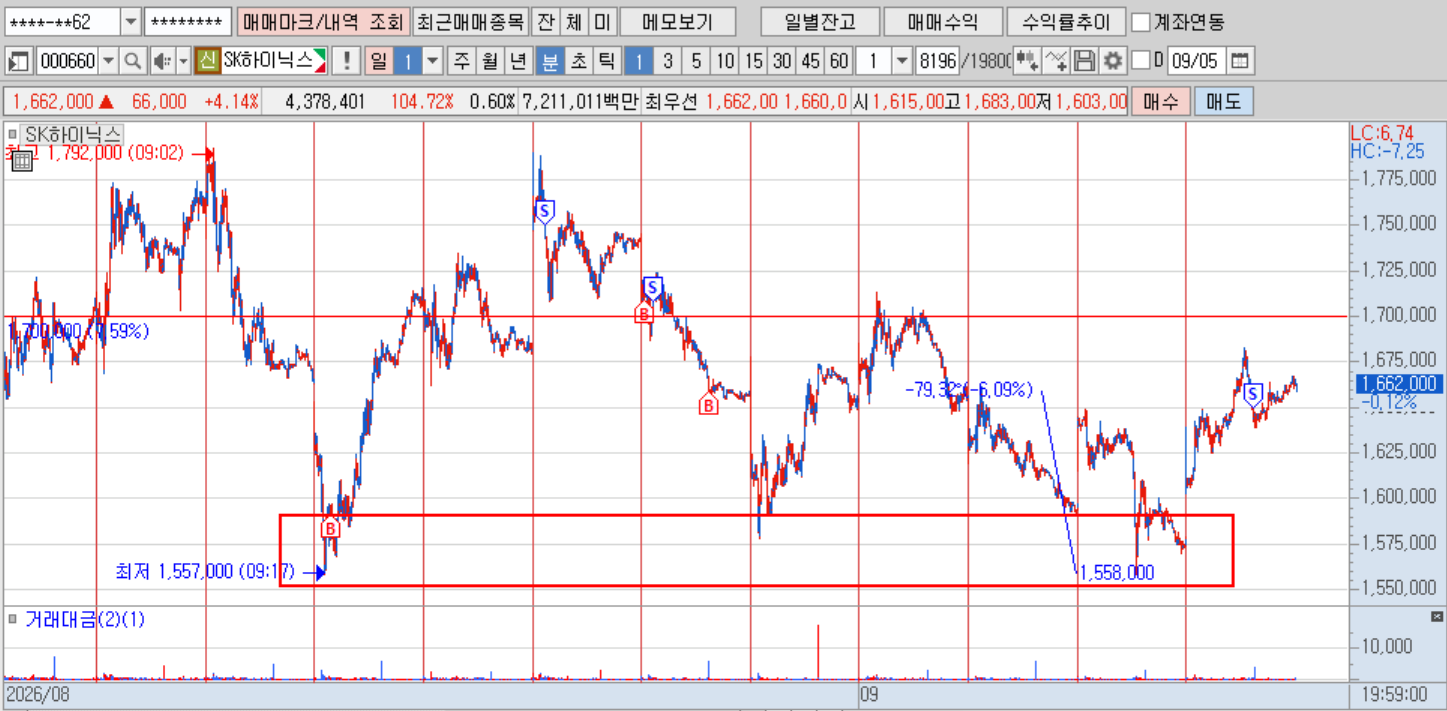The image size is (1447, 711).
Task: Open 매매수익 trading profit
Action: [x=943, y=22]
